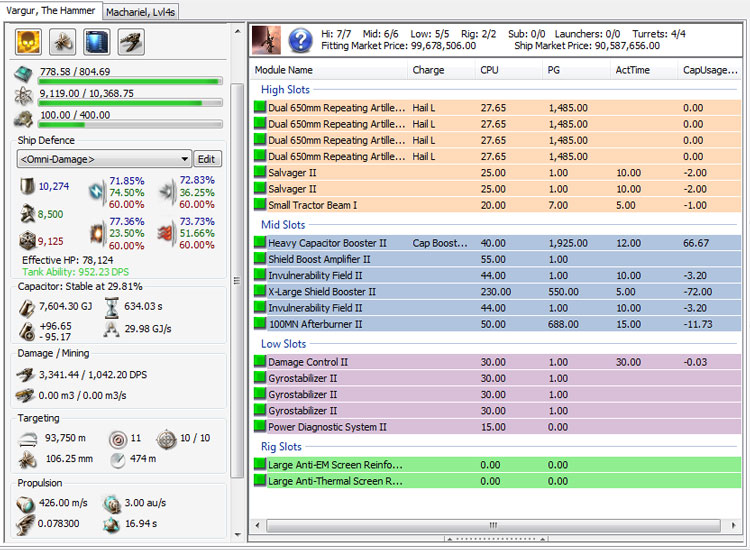Click the kinetic resistance icon beside 72.83%

[x=167, y=192]
